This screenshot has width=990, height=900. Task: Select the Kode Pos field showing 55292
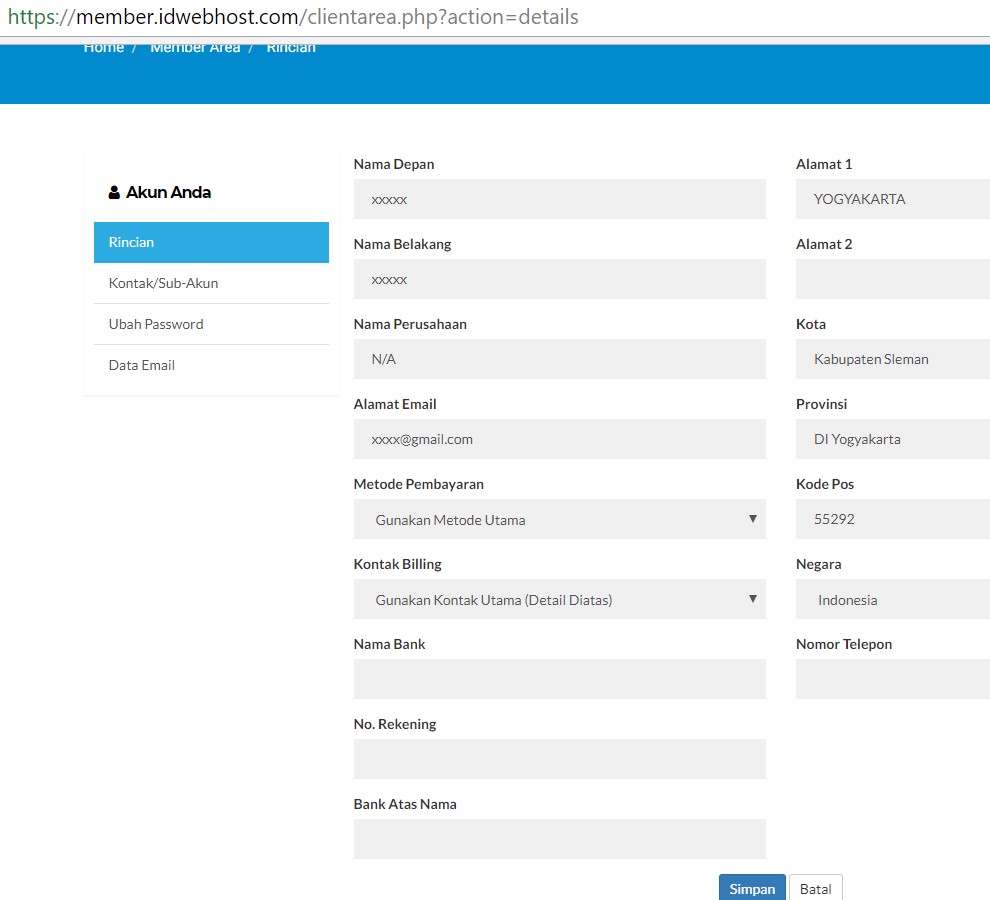coord(892,519)
